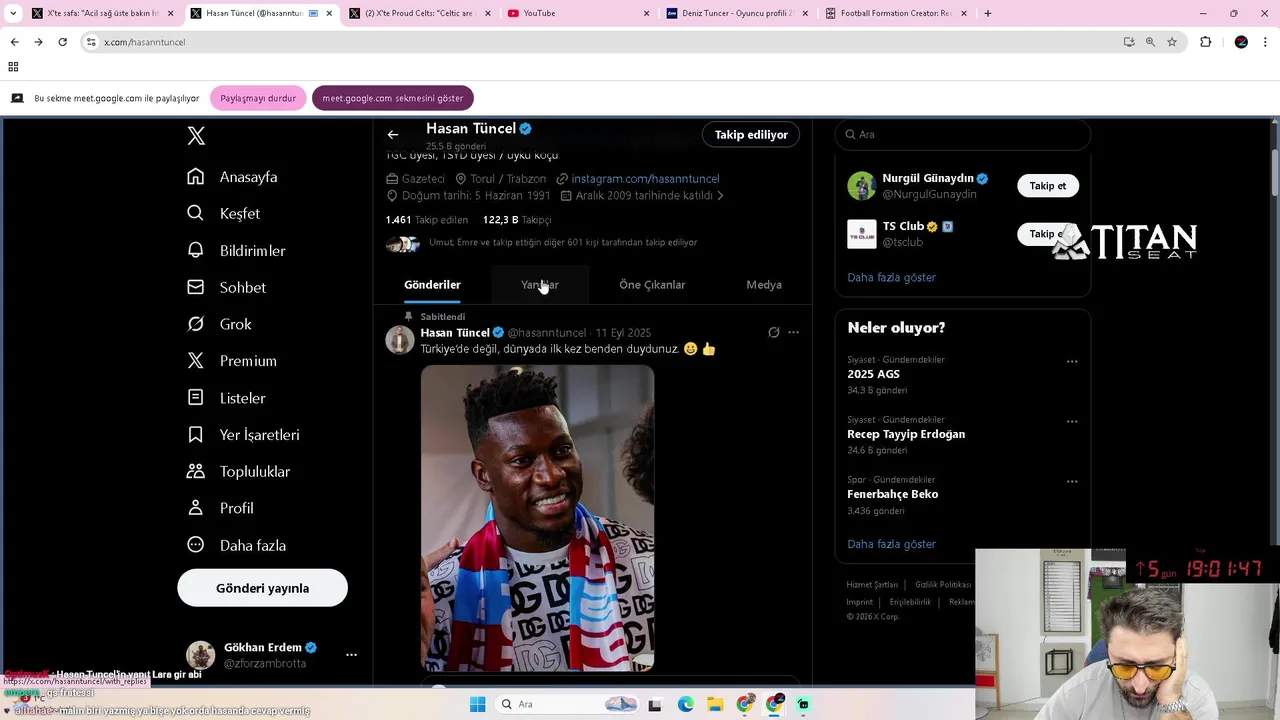
Task: Open Recep Tayyip Erdoğan trend
Action: (x=906, y=434)
